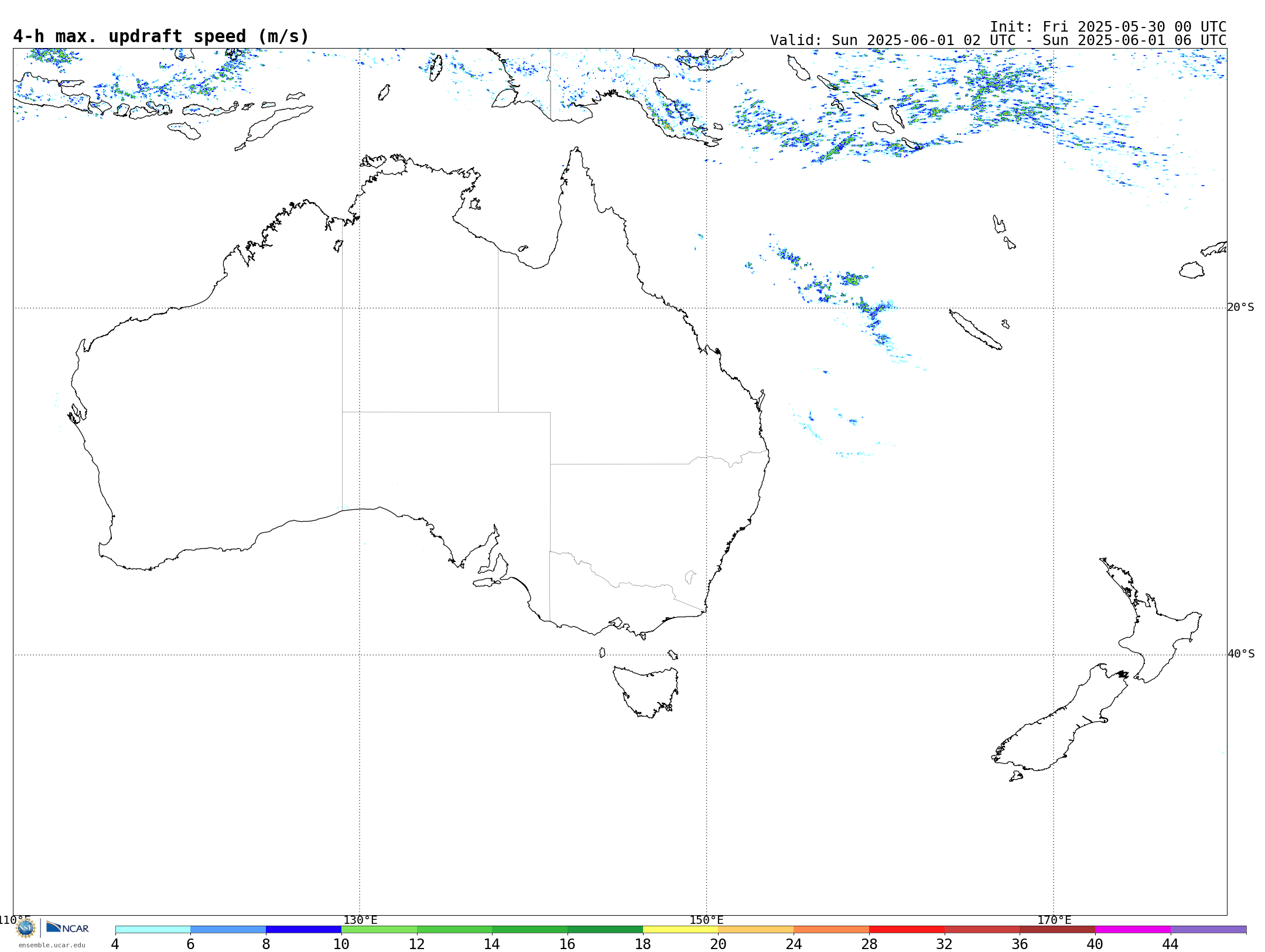This screenshot has height=952, width=1265.
Task: Click the colorbar tick label 16
Action: 567,944
